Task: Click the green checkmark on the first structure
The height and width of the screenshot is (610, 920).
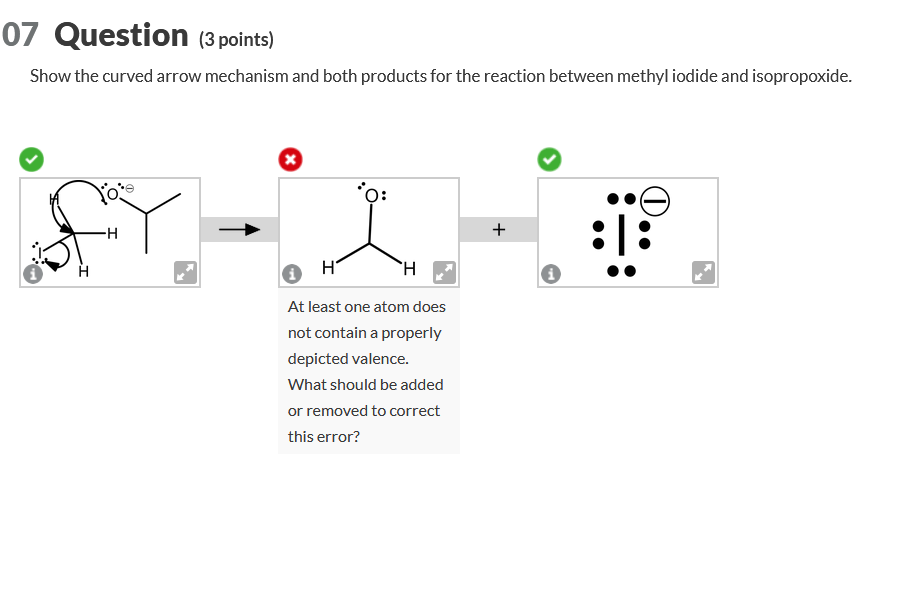Action: (32, 159)
